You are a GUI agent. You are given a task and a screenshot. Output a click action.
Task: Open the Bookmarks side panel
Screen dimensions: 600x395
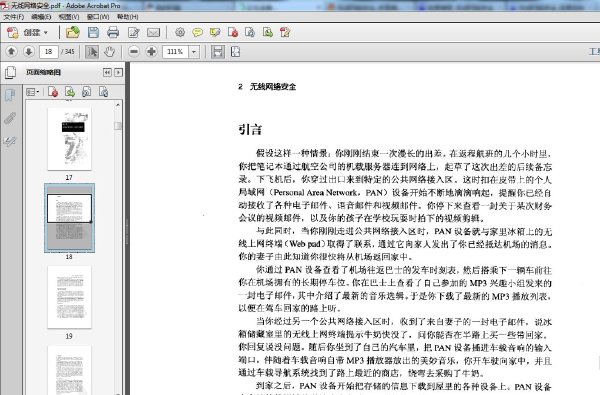click(10, 95)
